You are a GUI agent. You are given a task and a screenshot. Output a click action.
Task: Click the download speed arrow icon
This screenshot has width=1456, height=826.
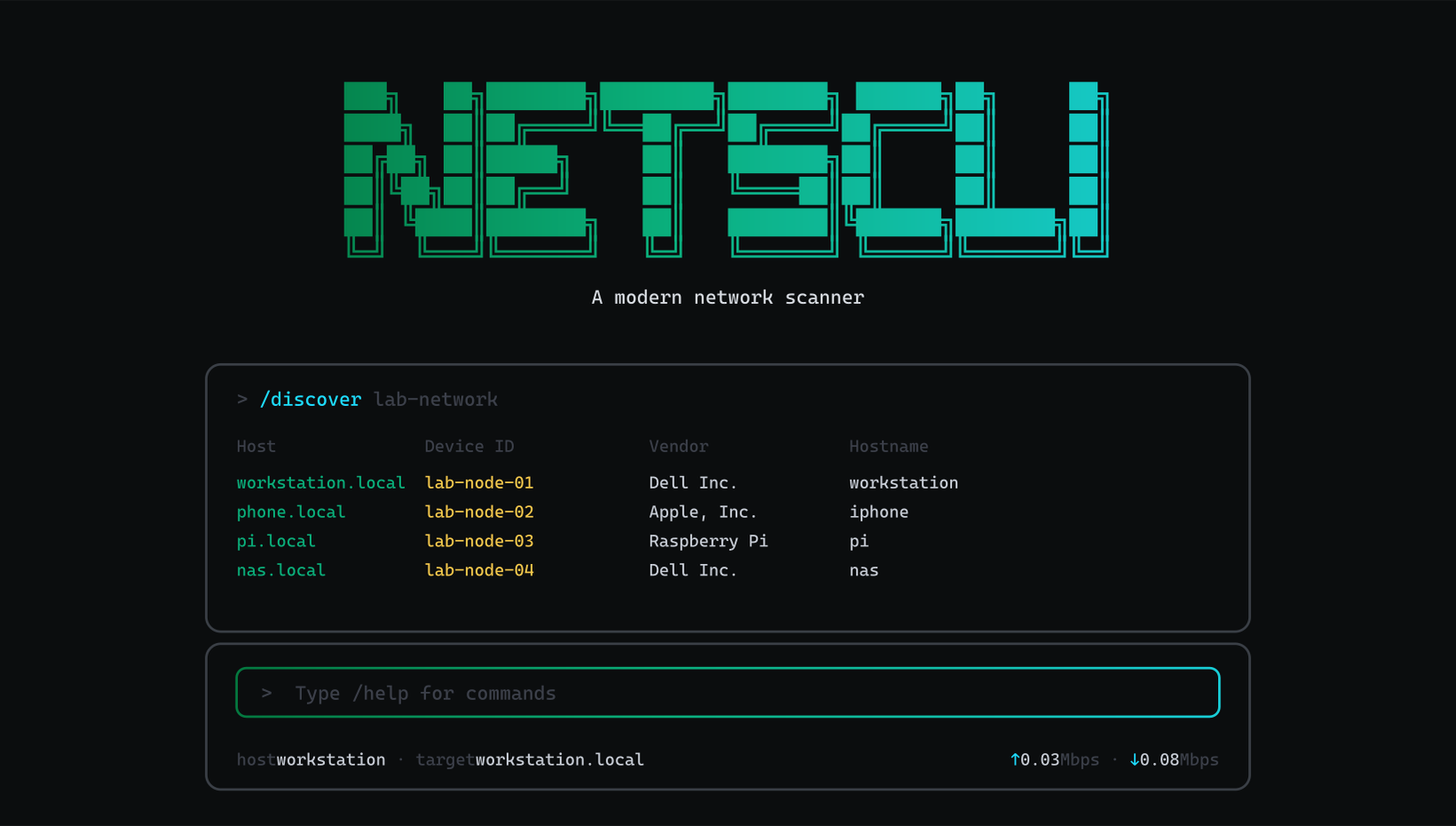[1134, 760]
